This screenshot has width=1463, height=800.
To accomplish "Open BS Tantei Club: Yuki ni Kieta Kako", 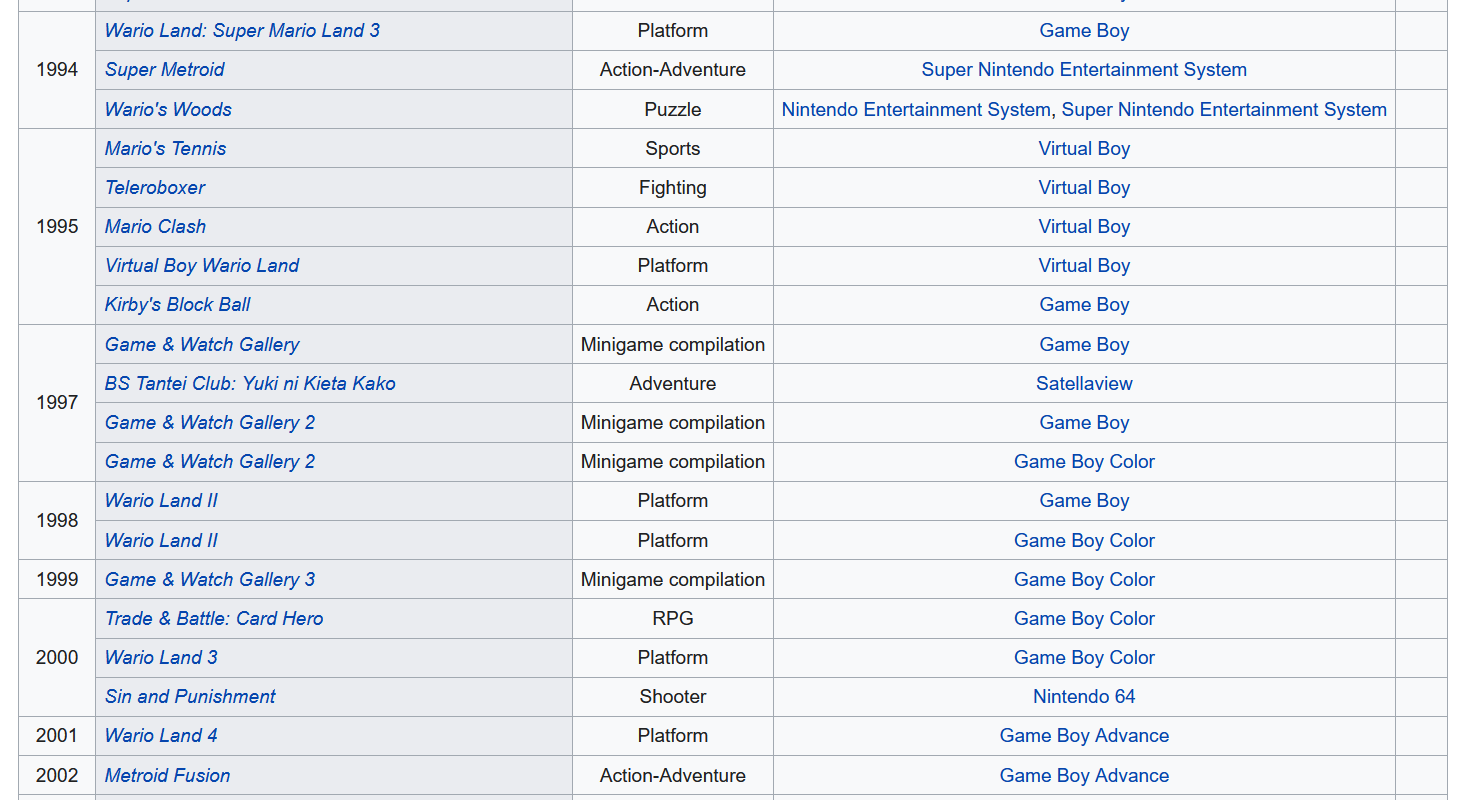I will (250, 384).
